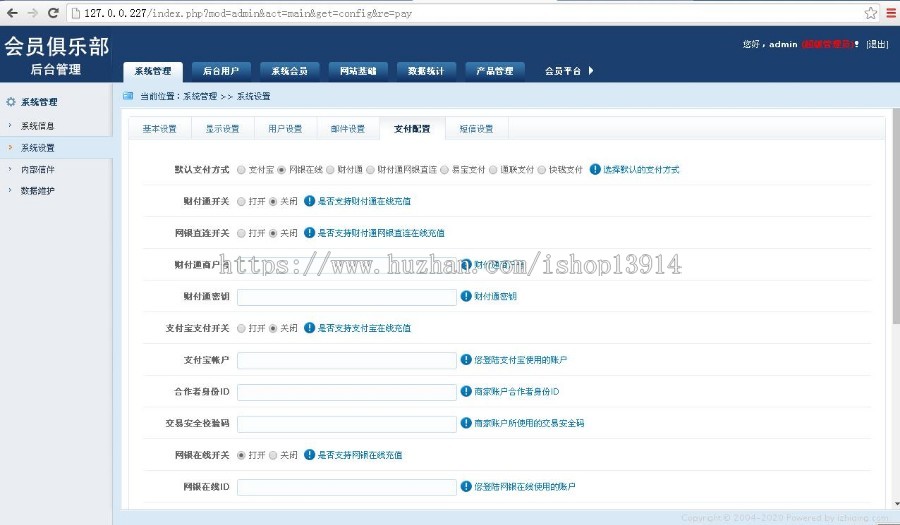Screen dimensions: 900x525
Task: Reload the page with the refresh icon
Action: tap(53, 13)
